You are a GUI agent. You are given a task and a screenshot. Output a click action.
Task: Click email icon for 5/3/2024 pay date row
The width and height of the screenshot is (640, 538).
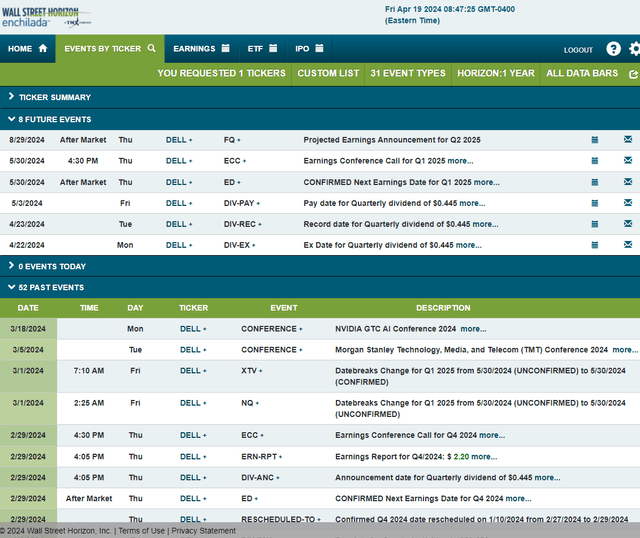(628, 203)
